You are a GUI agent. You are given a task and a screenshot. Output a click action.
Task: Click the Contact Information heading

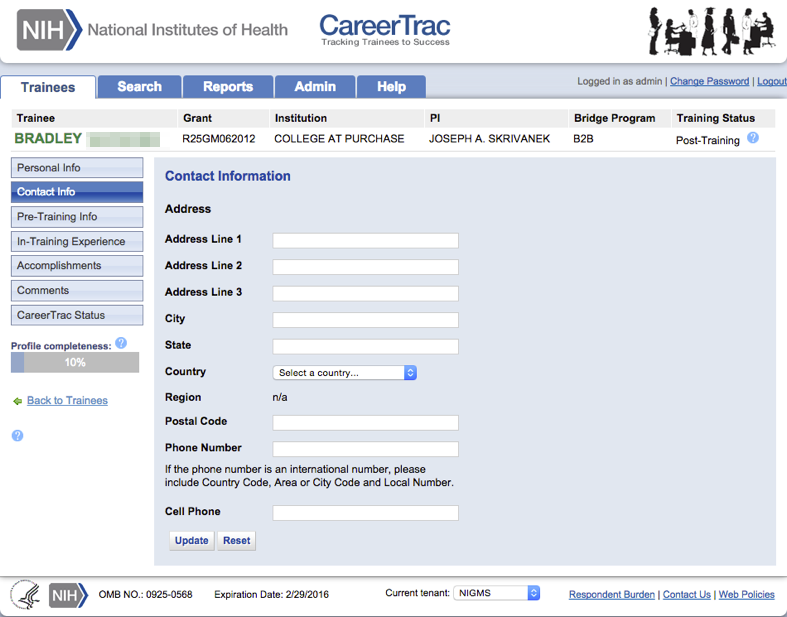pyautogui.click(x=228, y=176)
